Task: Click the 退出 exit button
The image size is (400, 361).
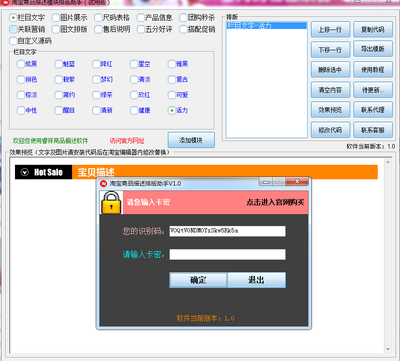Action: click(x=256, y=280)
